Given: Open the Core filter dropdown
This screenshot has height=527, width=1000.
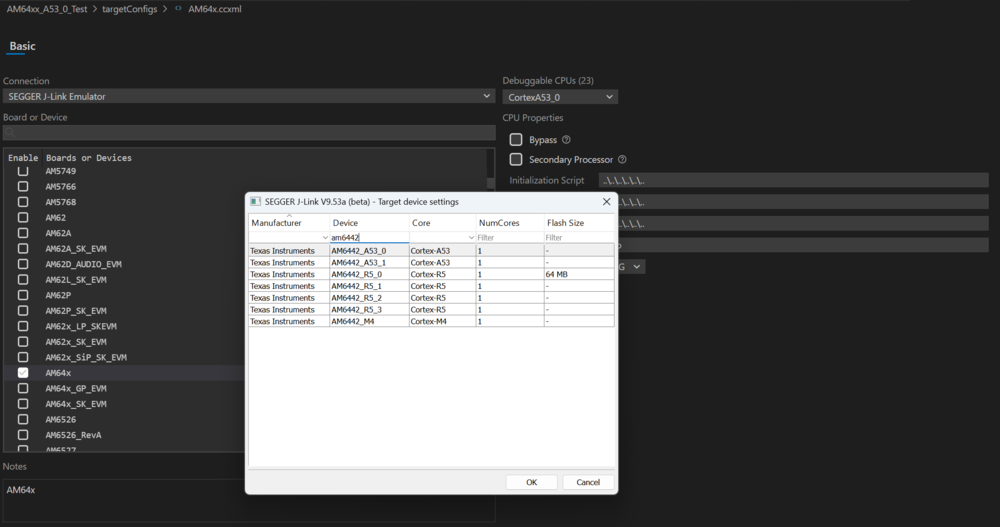Looking at the screenshot, I should [471, 237].
